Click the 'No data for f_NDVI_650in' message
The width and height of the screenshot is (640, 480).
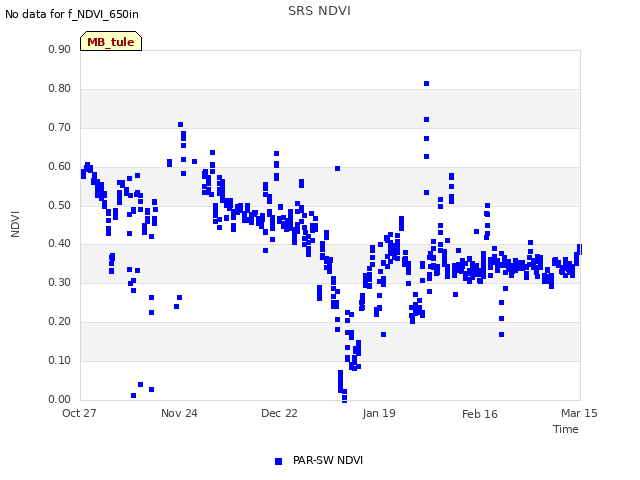pyautogui.click(x=72, y=14)
